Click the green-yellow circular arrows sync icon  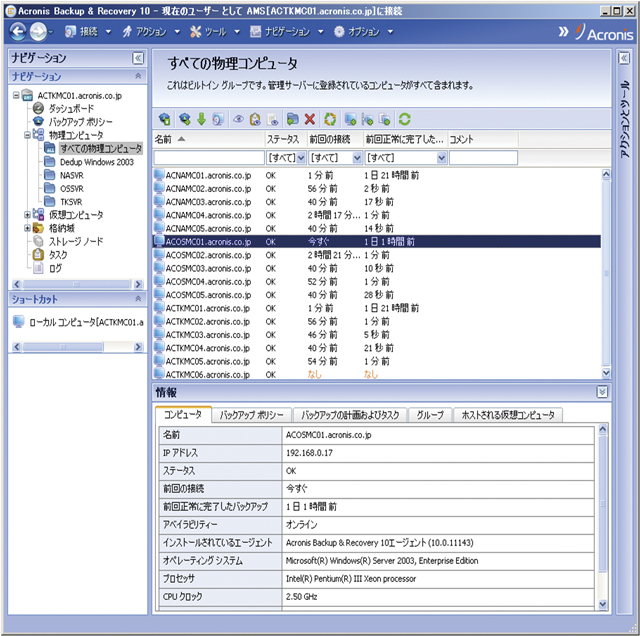tap(330, 119)
